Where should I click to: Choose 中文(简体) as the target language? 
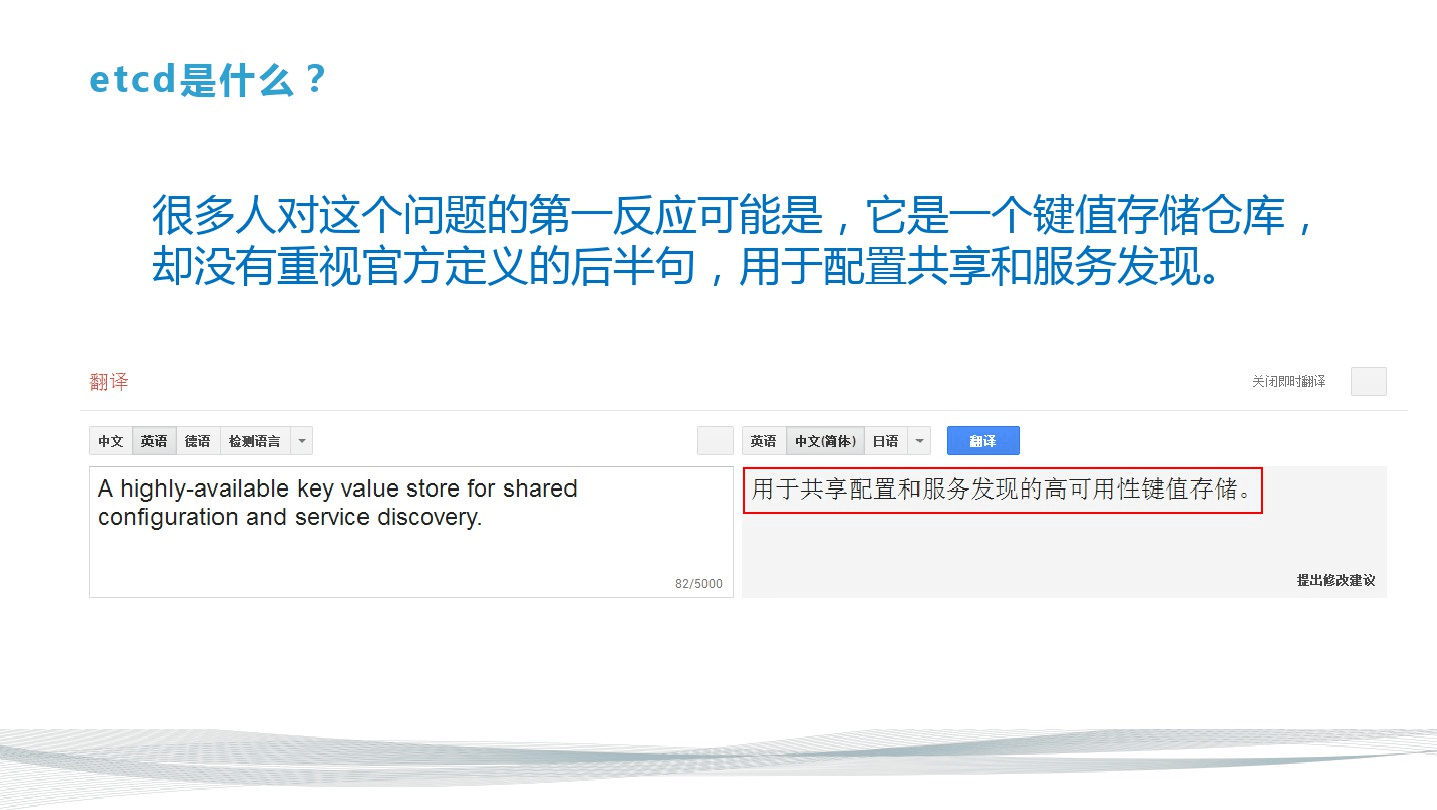tap(825, 441)
